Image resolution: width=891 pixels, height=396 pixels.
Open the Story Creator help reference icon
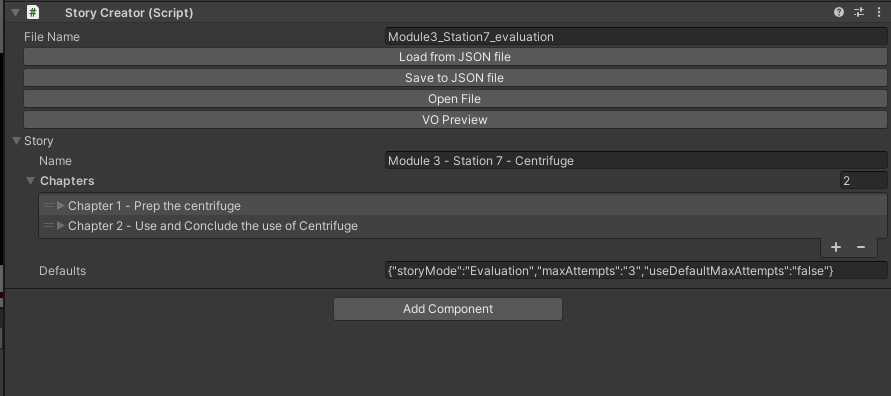click(839, 12)
